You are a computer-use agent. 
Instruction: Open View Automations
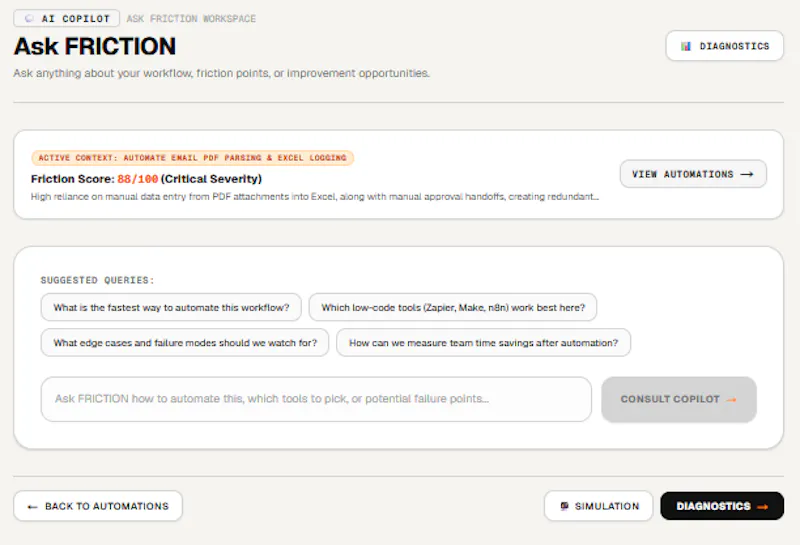click(x=693, y=174)
